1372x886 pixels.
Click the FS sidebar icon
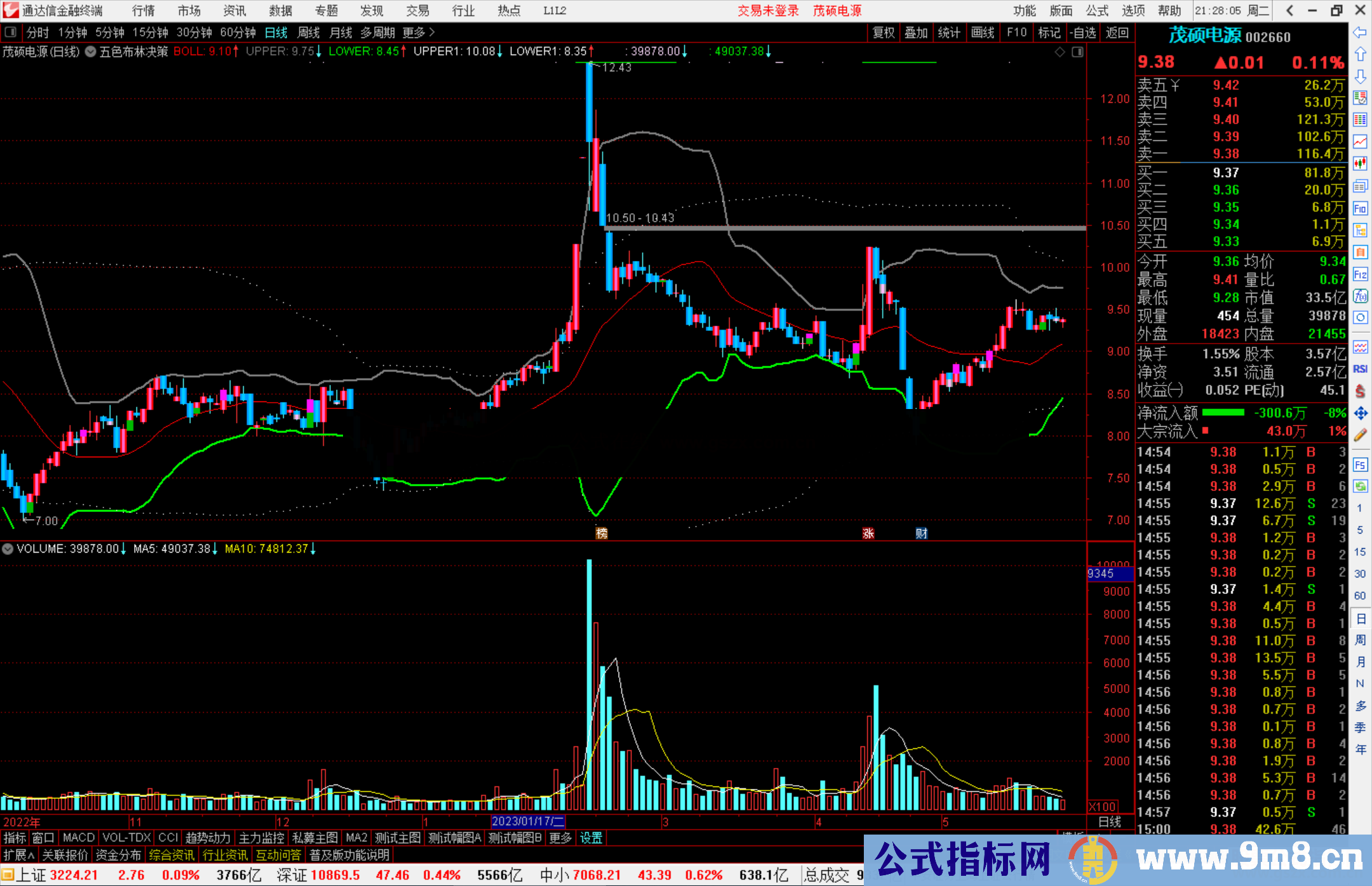coord(1360,465)
